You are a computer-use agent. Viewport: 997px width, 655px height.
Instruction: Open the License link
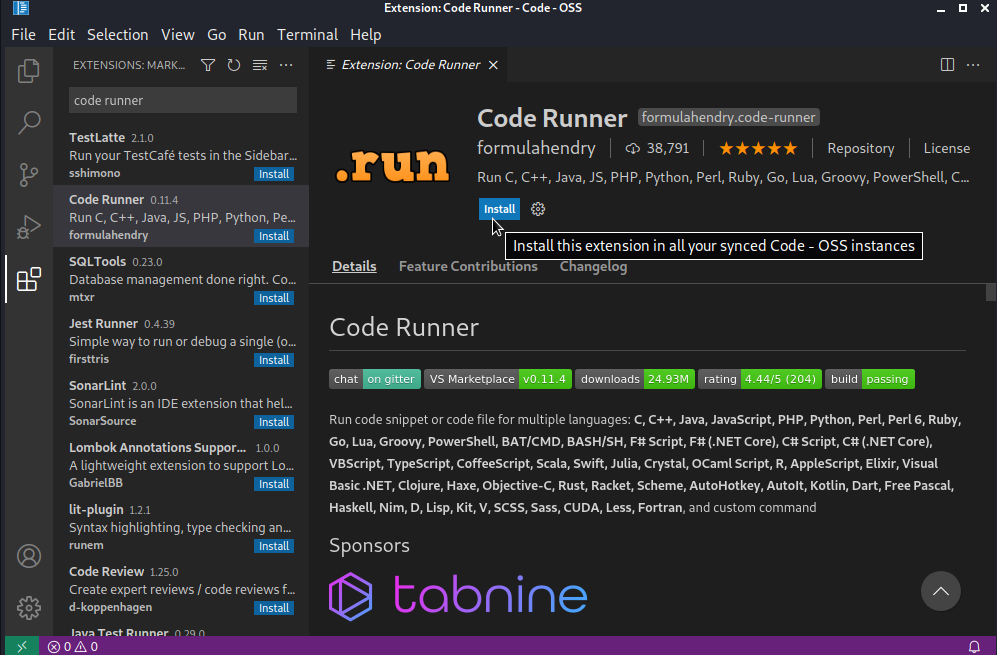tap(947, 149)
